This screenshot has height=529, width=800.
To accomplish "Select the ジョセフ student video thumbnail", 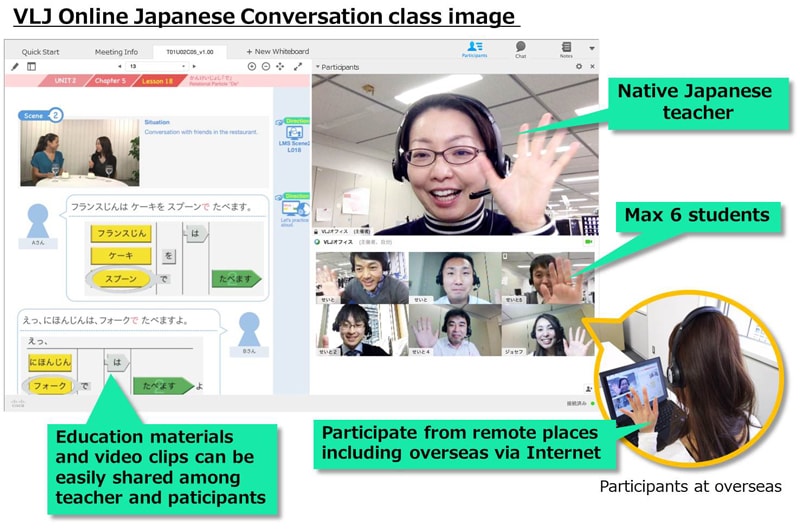I will pos(548,330).
